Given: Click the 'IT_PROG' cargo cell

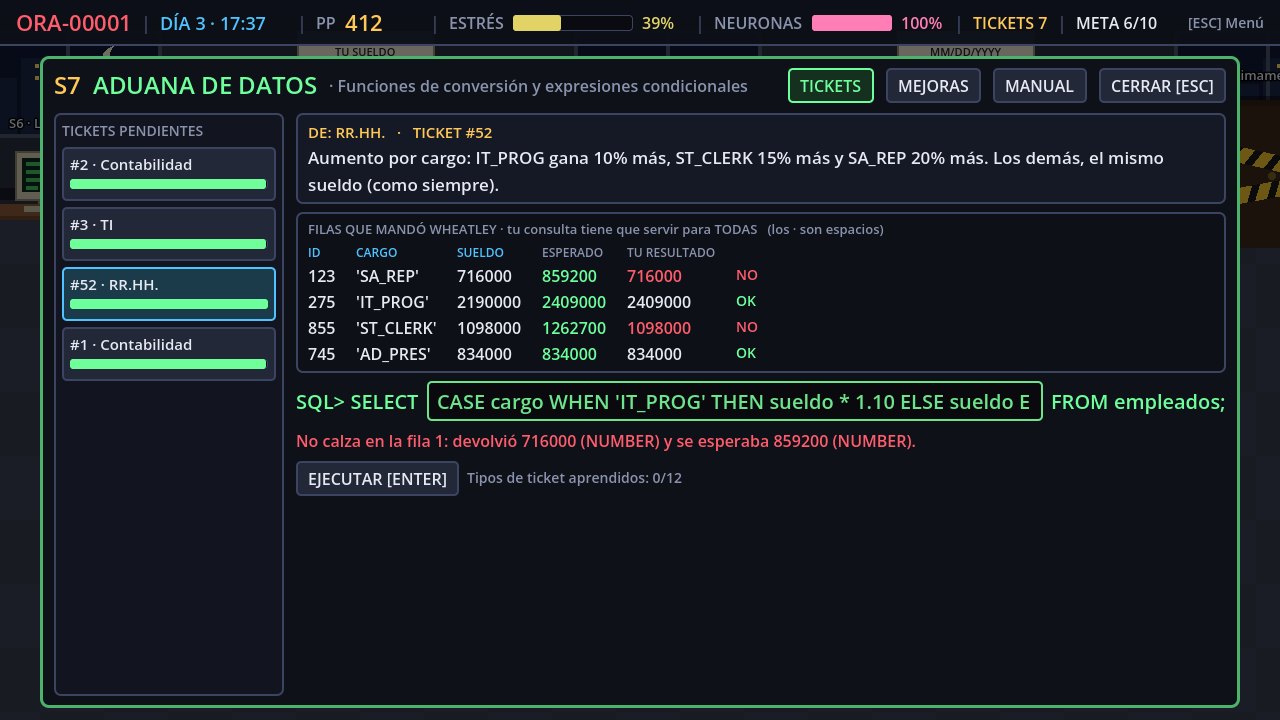Looking at the screenshot, I should pyautogui.click(x=392, y=302).
